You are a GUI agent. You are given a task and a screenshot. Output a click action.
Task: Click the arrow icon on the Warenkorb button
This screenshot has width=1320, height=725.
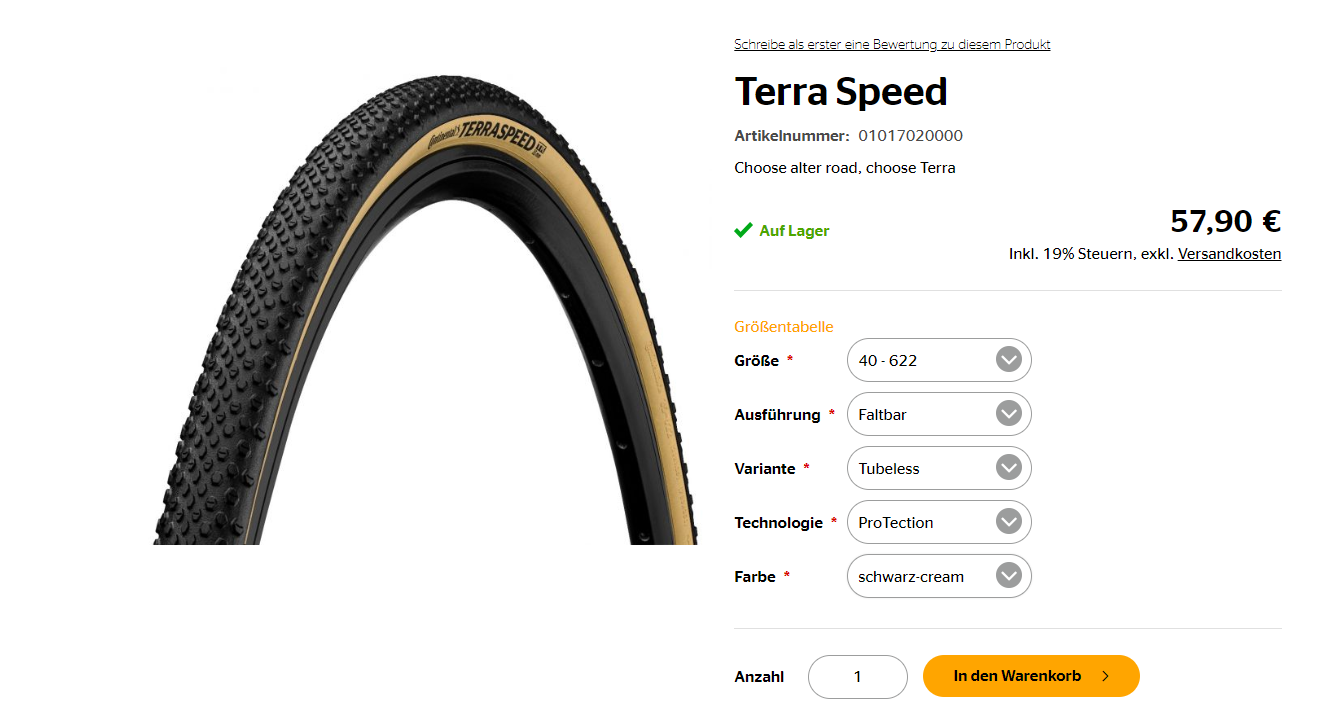[x=1105, y=676]
